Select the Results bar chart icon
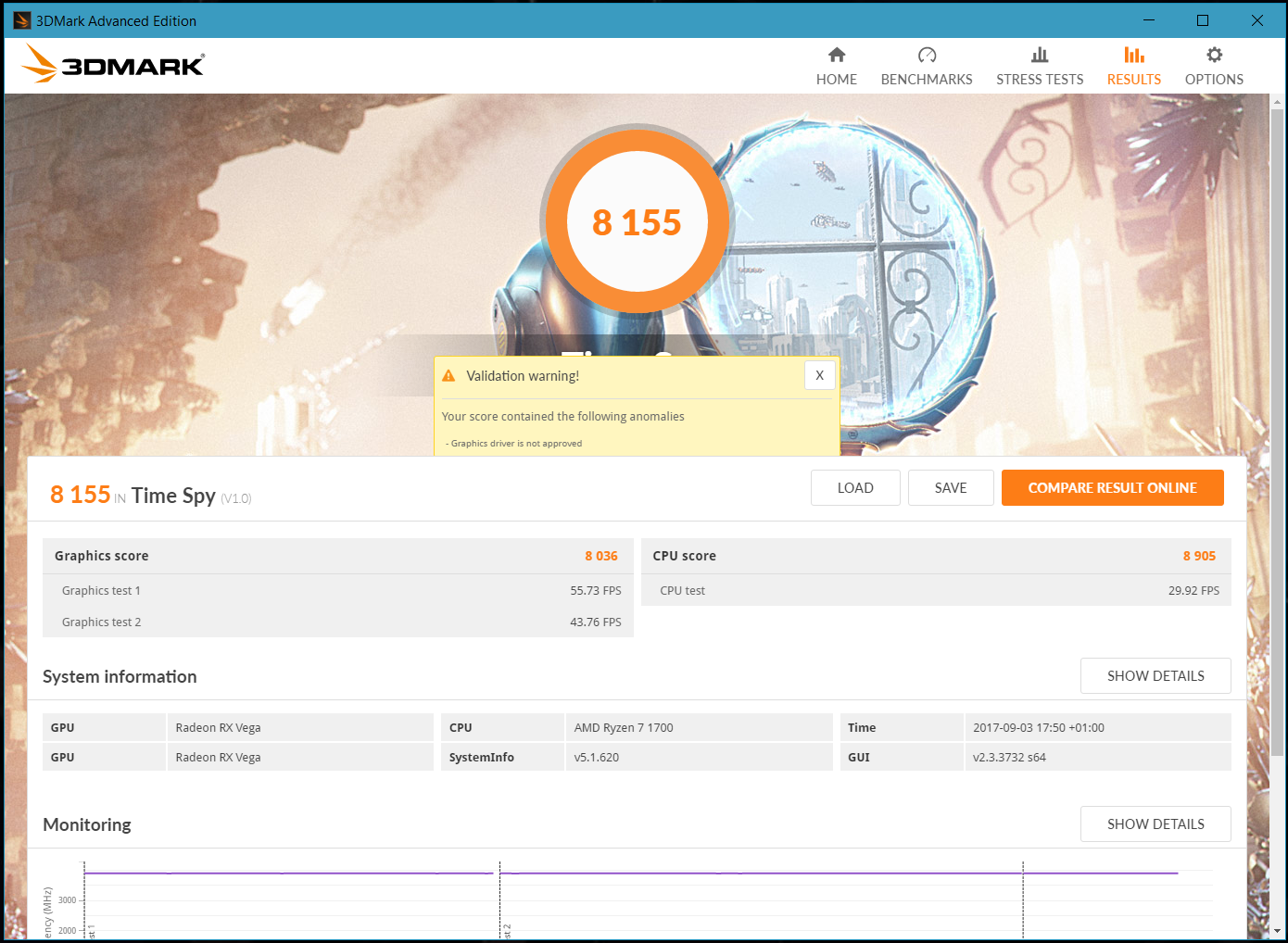 coord(1134,55)
